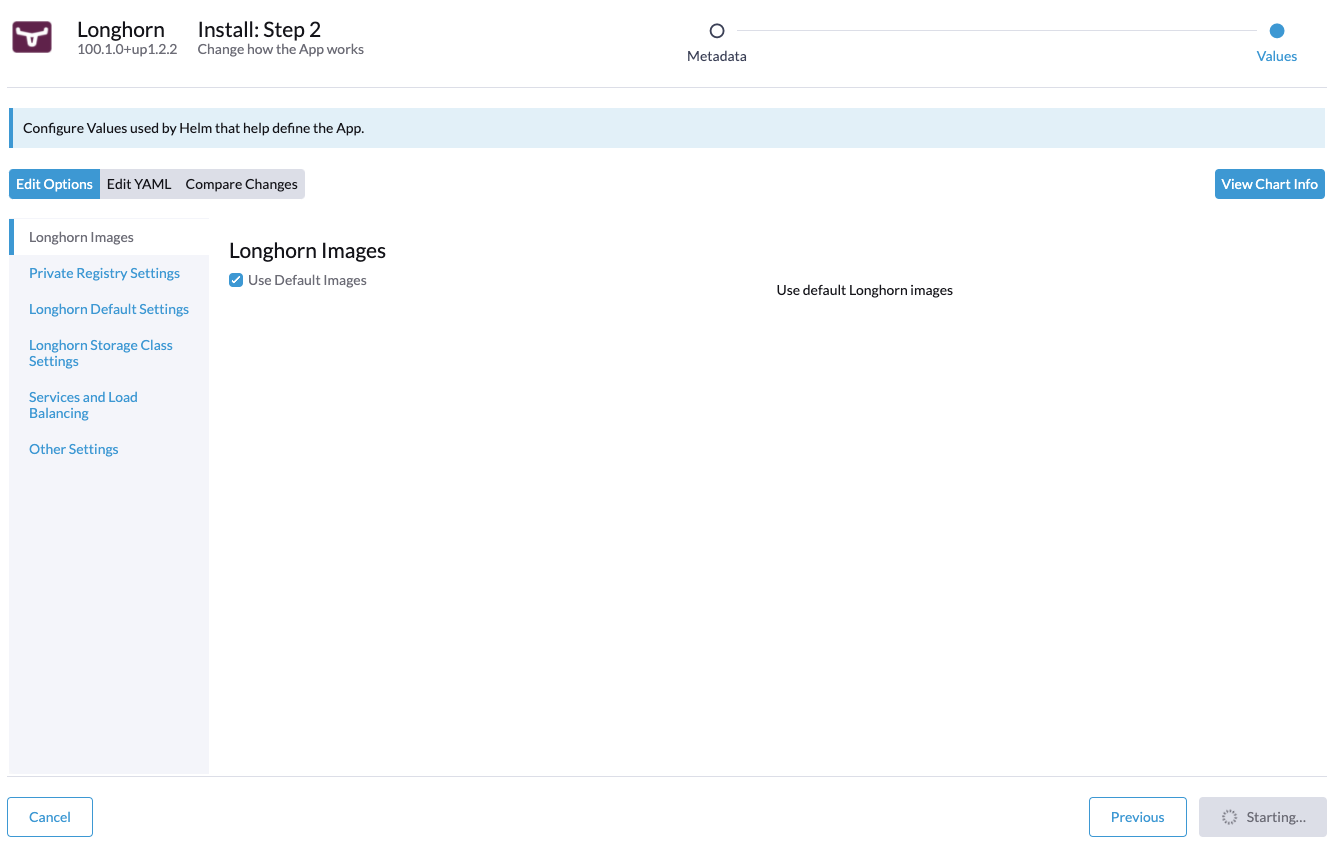1338x850 pixels.
Task: Cancel the Longhorn installation
Action: pyautogui.click(x=49, y=816)
